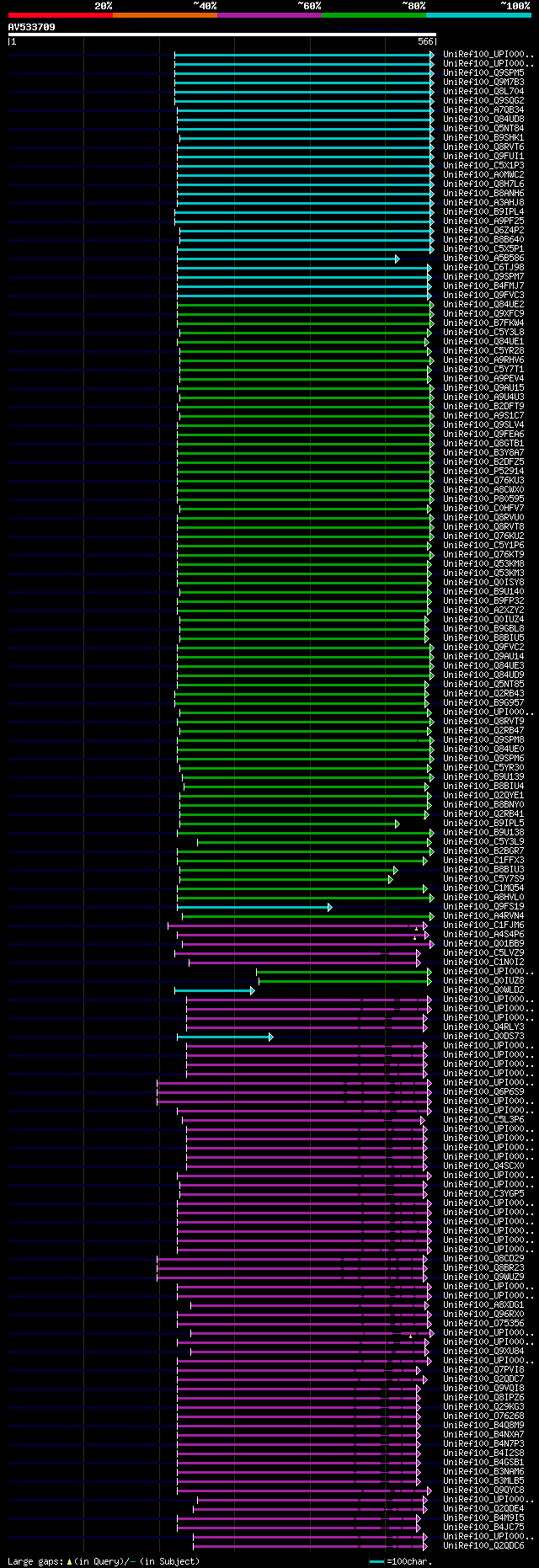Click the red 20% identity legend segment
This screenshot has height=1568, width=539.
coord(60,15)
